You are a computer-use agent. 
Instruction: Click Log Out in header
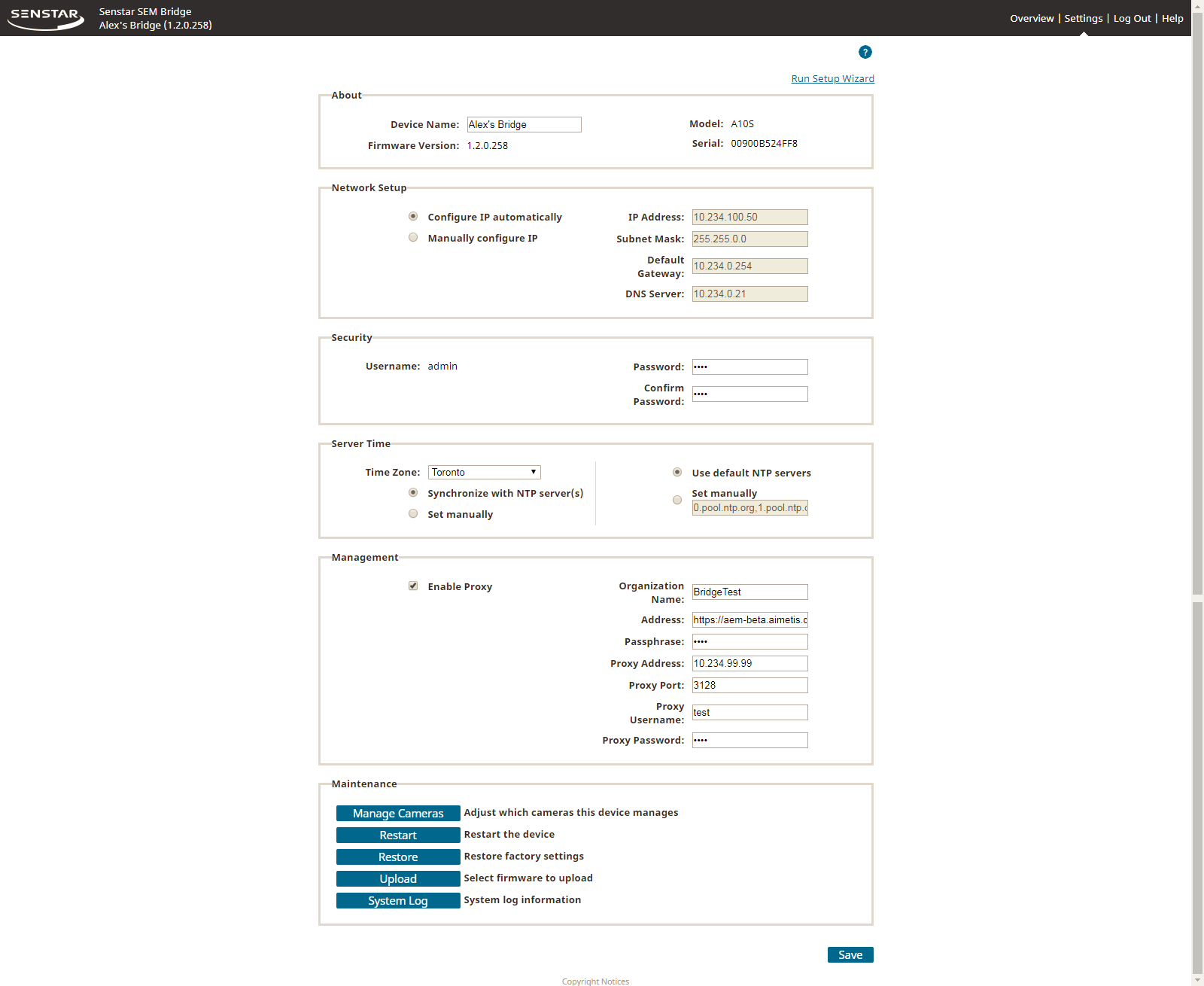pos(1133,18)
